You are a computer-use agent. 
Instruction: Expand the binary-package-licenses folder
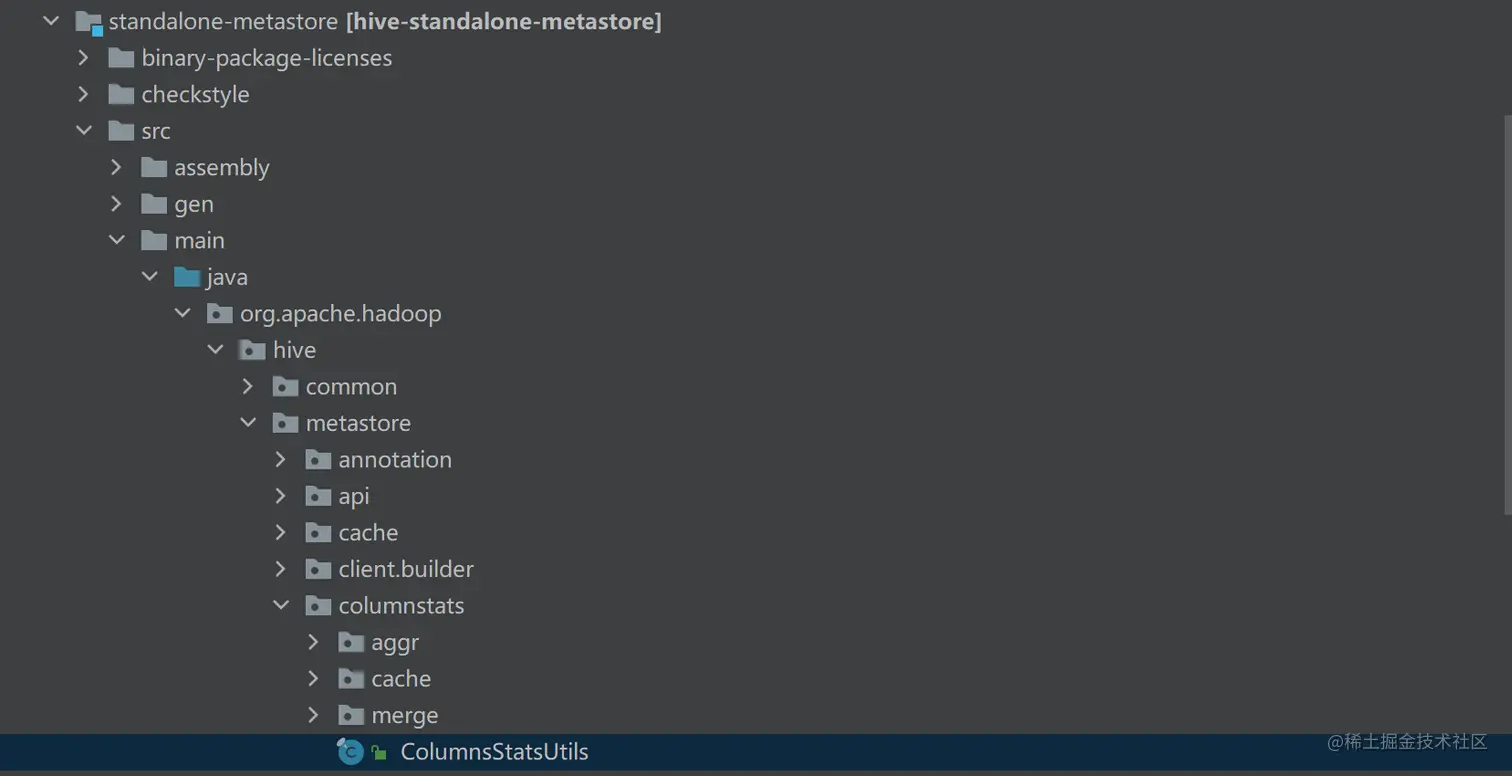tap(84, 58)
